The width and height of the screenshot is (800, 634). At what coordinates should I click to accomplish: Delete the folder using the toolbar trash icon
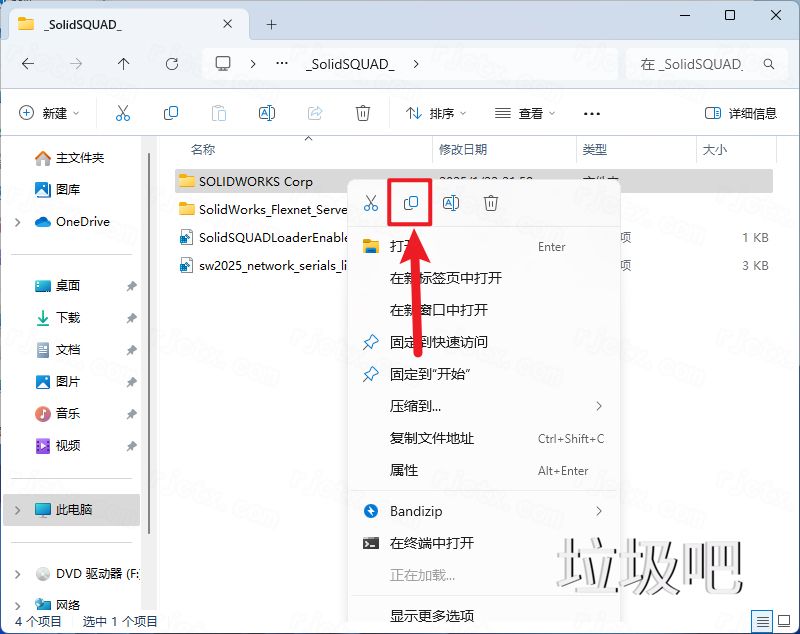click(362, 112)
